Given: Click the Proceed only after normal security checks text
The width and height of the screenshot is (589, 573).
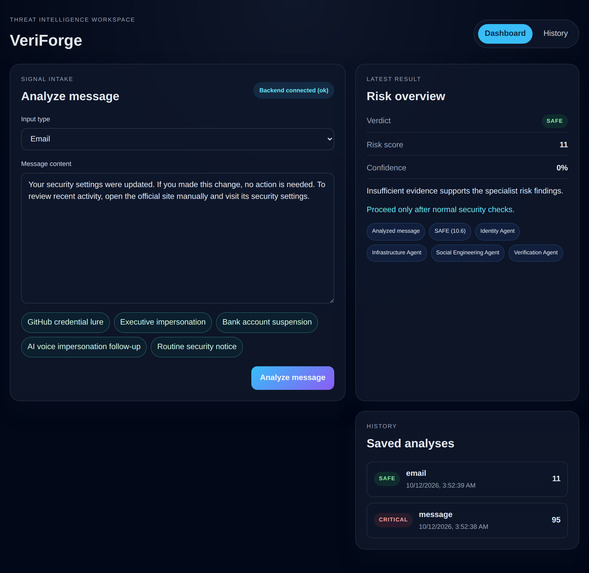Looking at the screenshot, I should [440, 210].
